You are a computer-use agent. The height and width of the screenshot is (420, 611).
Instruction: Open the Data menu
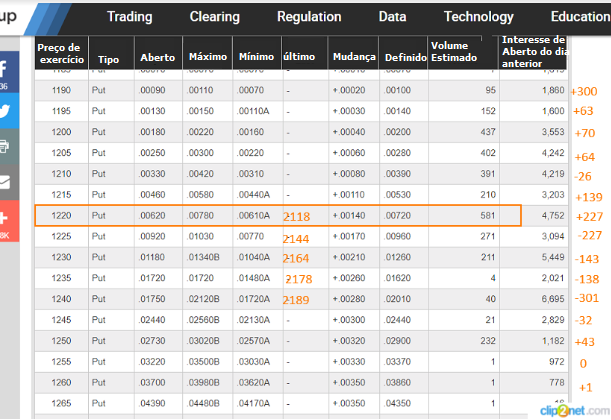click(392, 17)
